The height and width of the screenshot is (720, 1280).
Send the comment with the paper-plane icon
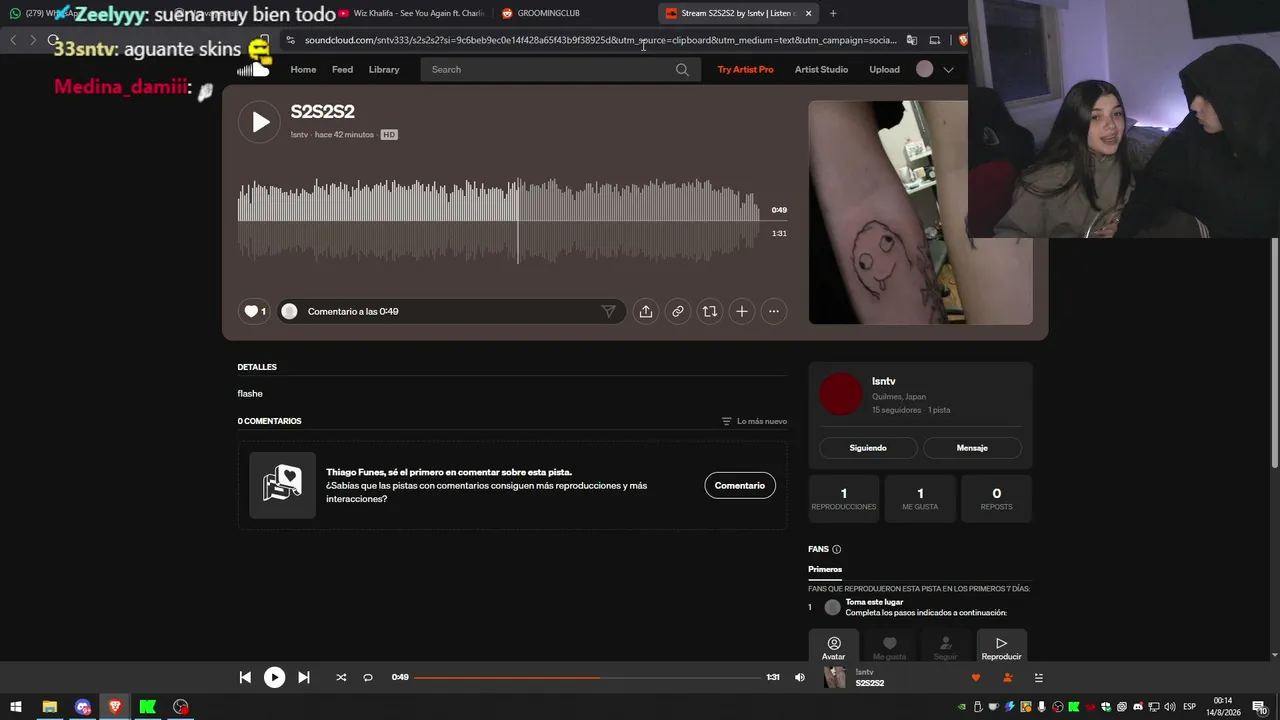(608, 311)
